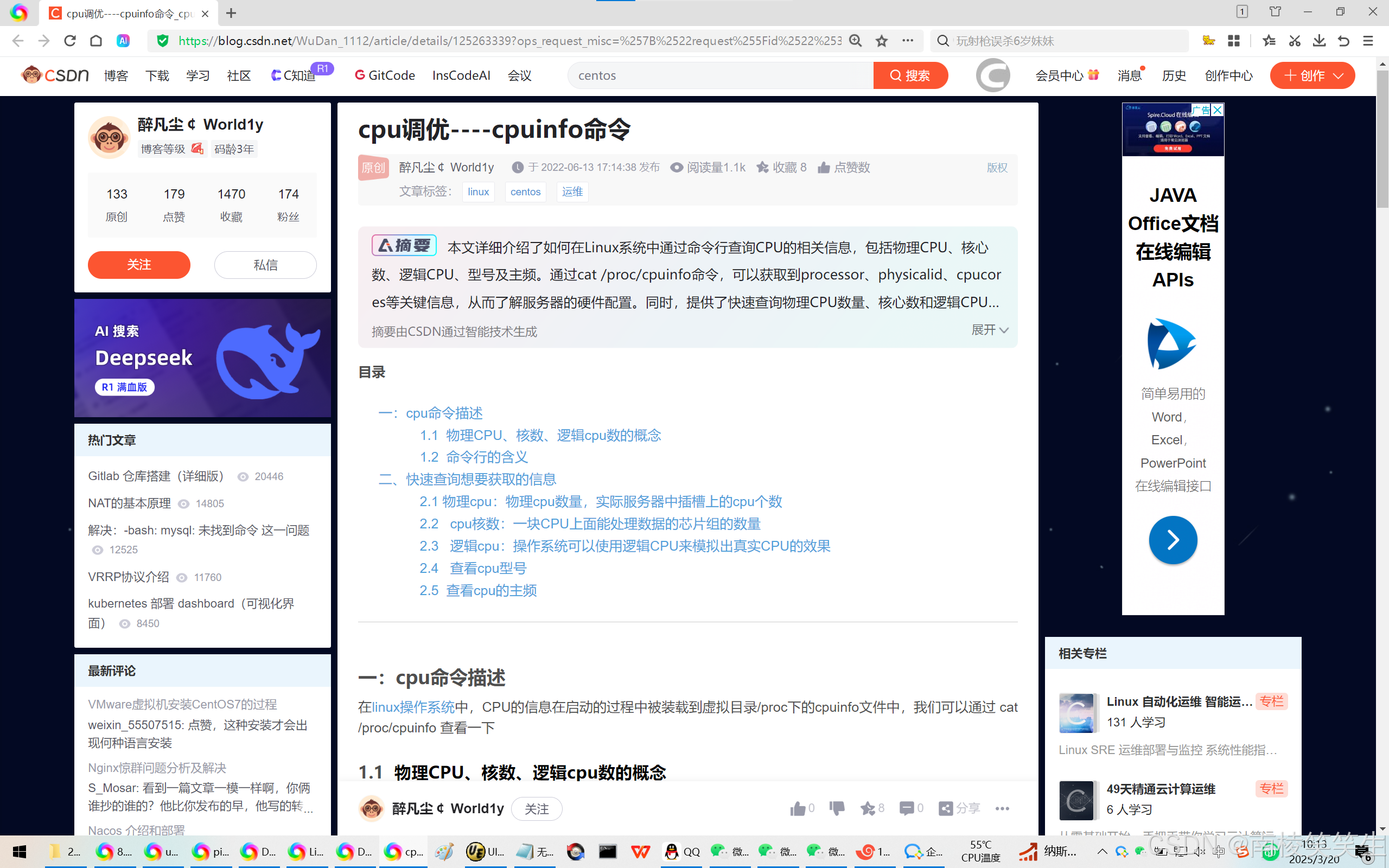Open comments via speech bubble icon
This screenshot has width=1389, height=868.
[x=906, y=808]
